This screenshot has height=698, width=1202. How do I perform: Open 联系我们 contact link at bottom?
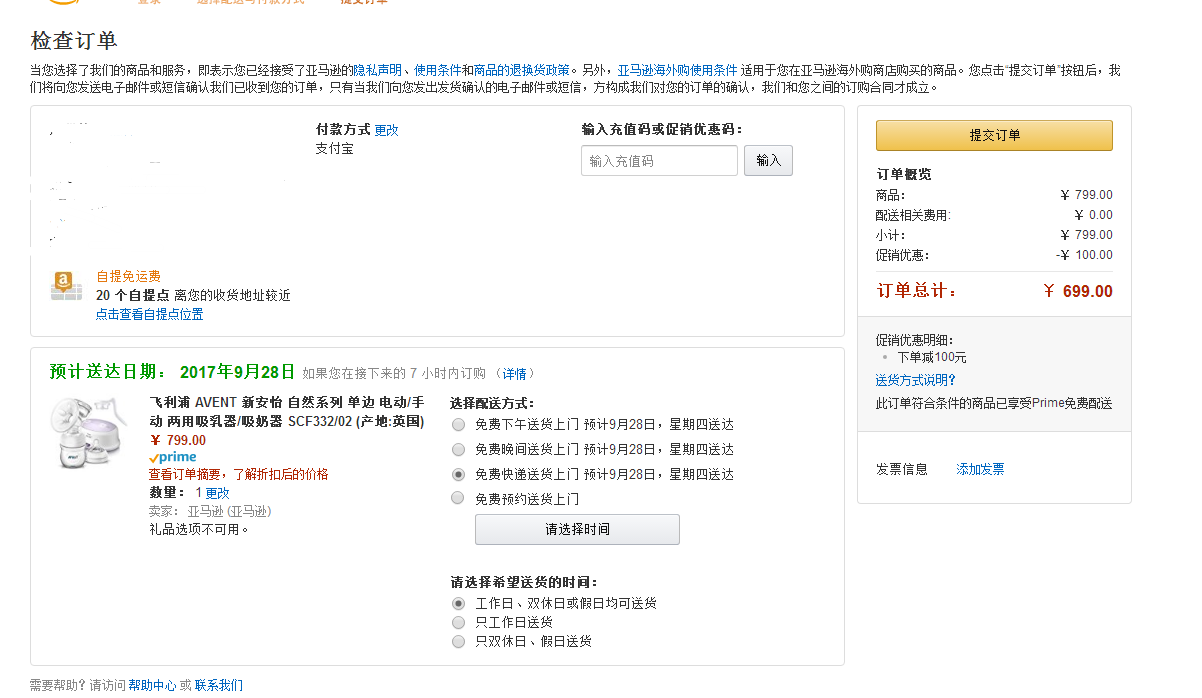tap(220, 685)
